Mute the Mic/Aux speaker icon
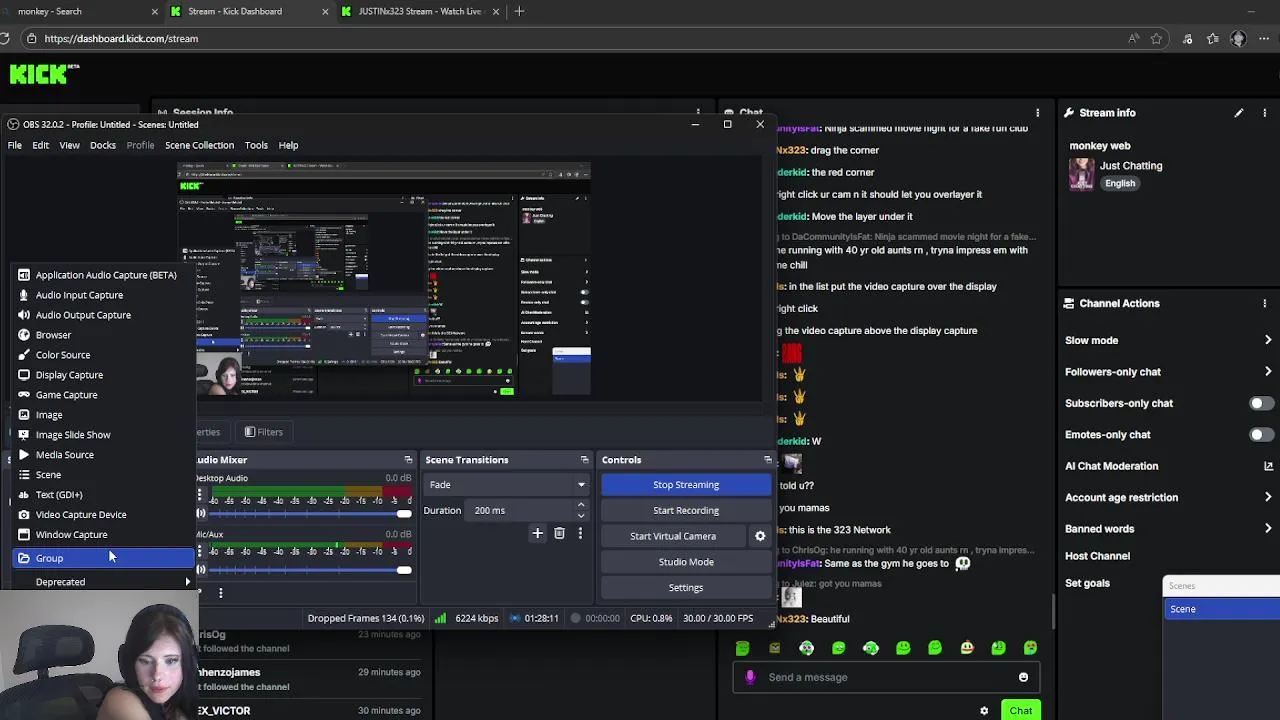The width and height of the screenshot is (1280, 720). point(201,570)
